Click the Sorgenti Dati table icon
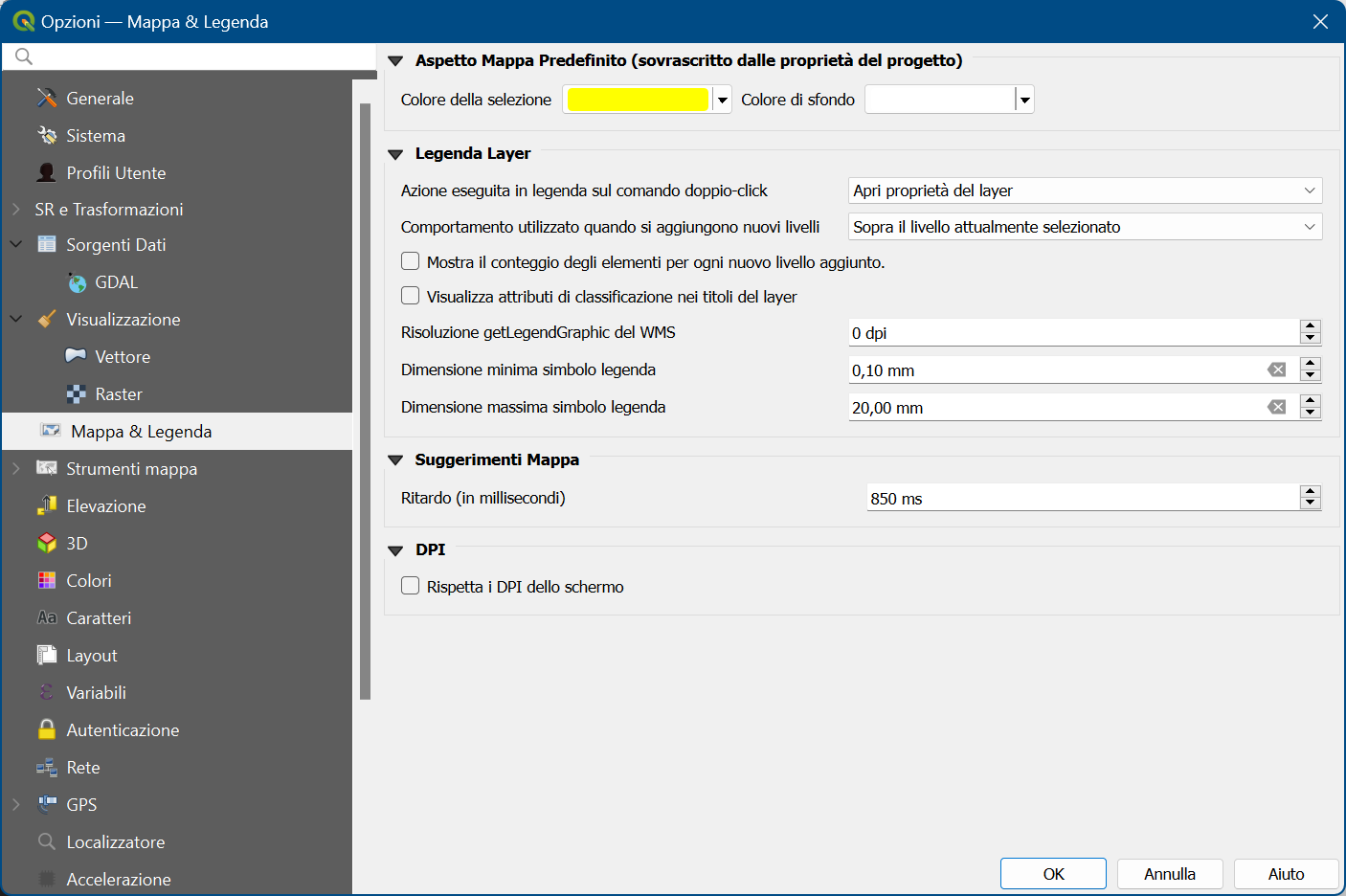 [x=47, y=244]
